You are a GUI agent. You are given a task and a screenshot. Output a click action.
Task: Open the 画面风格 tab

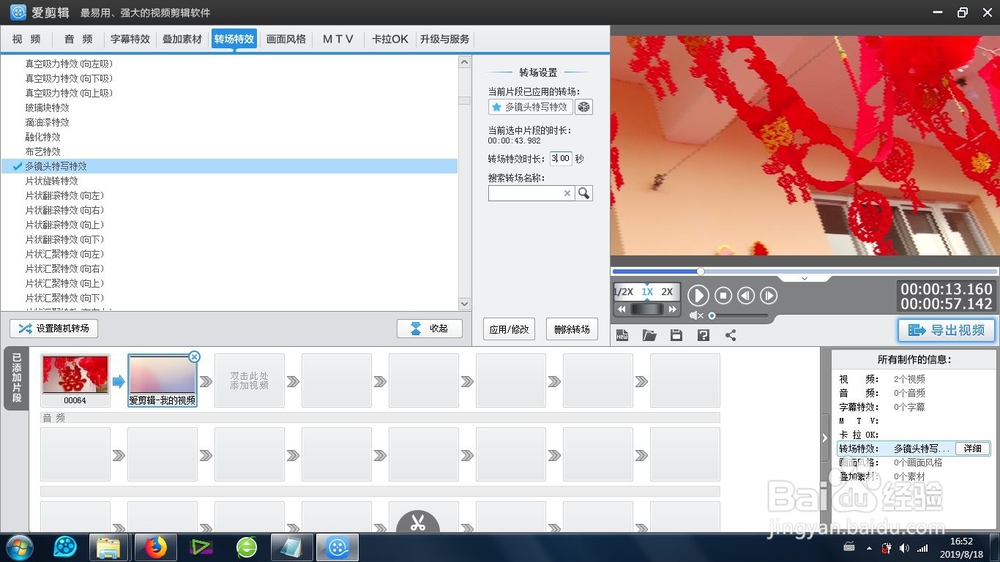pyautogui.click(x=286, y=39)
